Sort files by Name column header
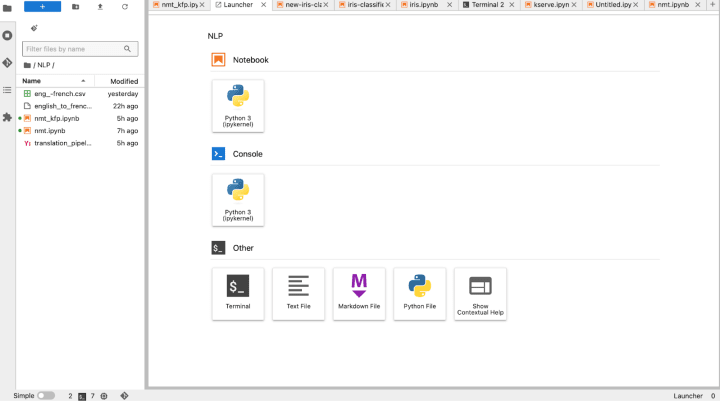The height and width of the screenshot is (401, 720). (x=55, y=81)
